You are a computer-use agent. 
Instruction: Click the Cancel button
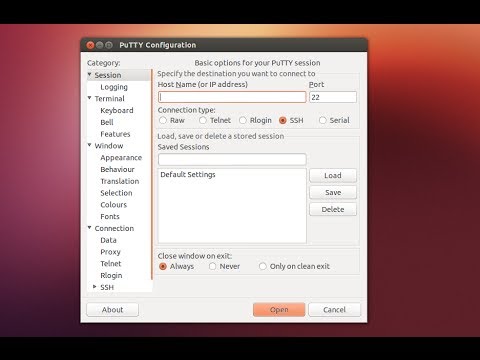(334, 310)
